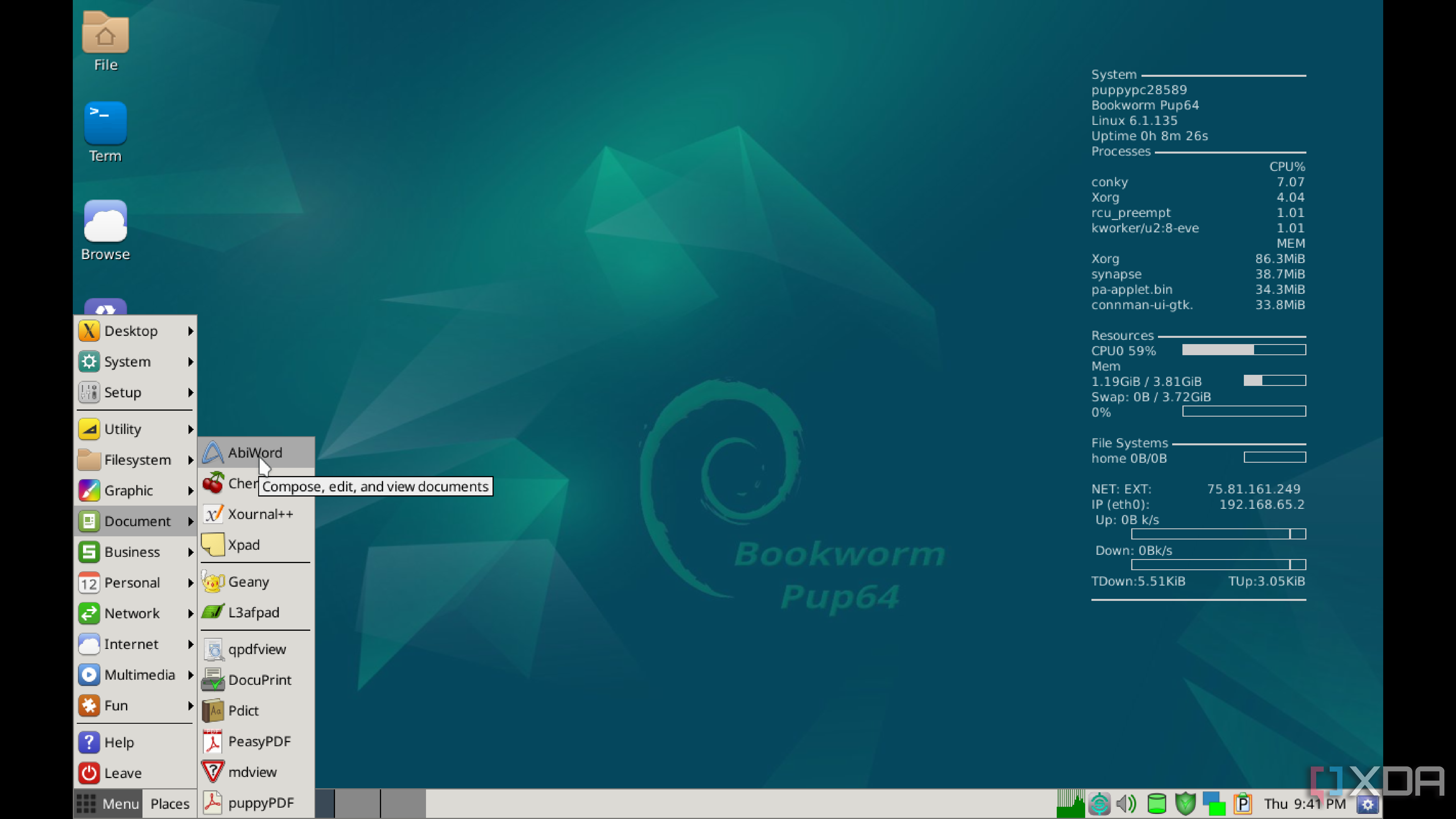Viewport: 1456px width, 819px height.
Task: Open the Internet menu category
Action: [136, 644]
